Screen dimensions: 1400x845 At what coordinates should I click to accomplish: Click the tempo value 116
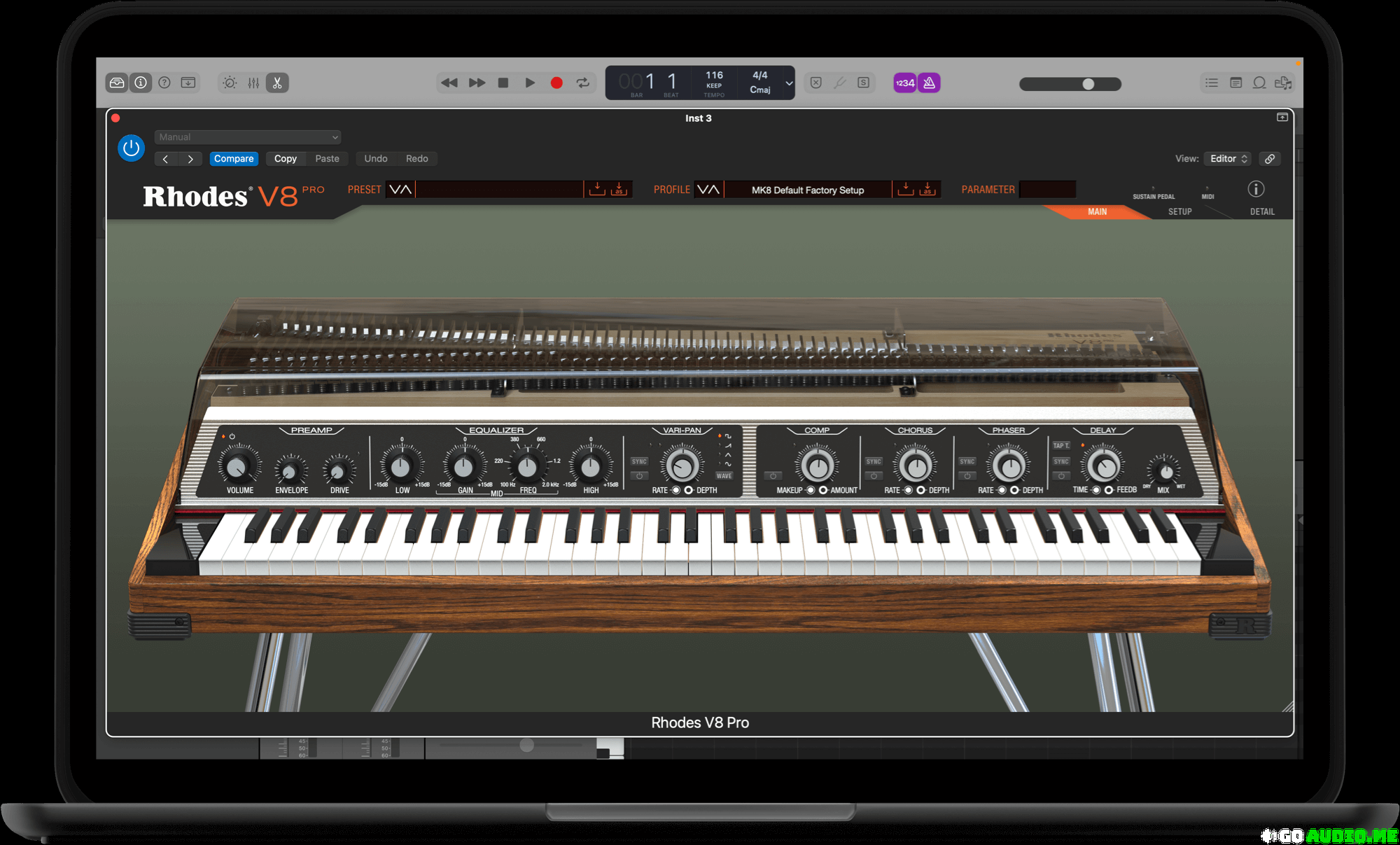coord(714,75)
